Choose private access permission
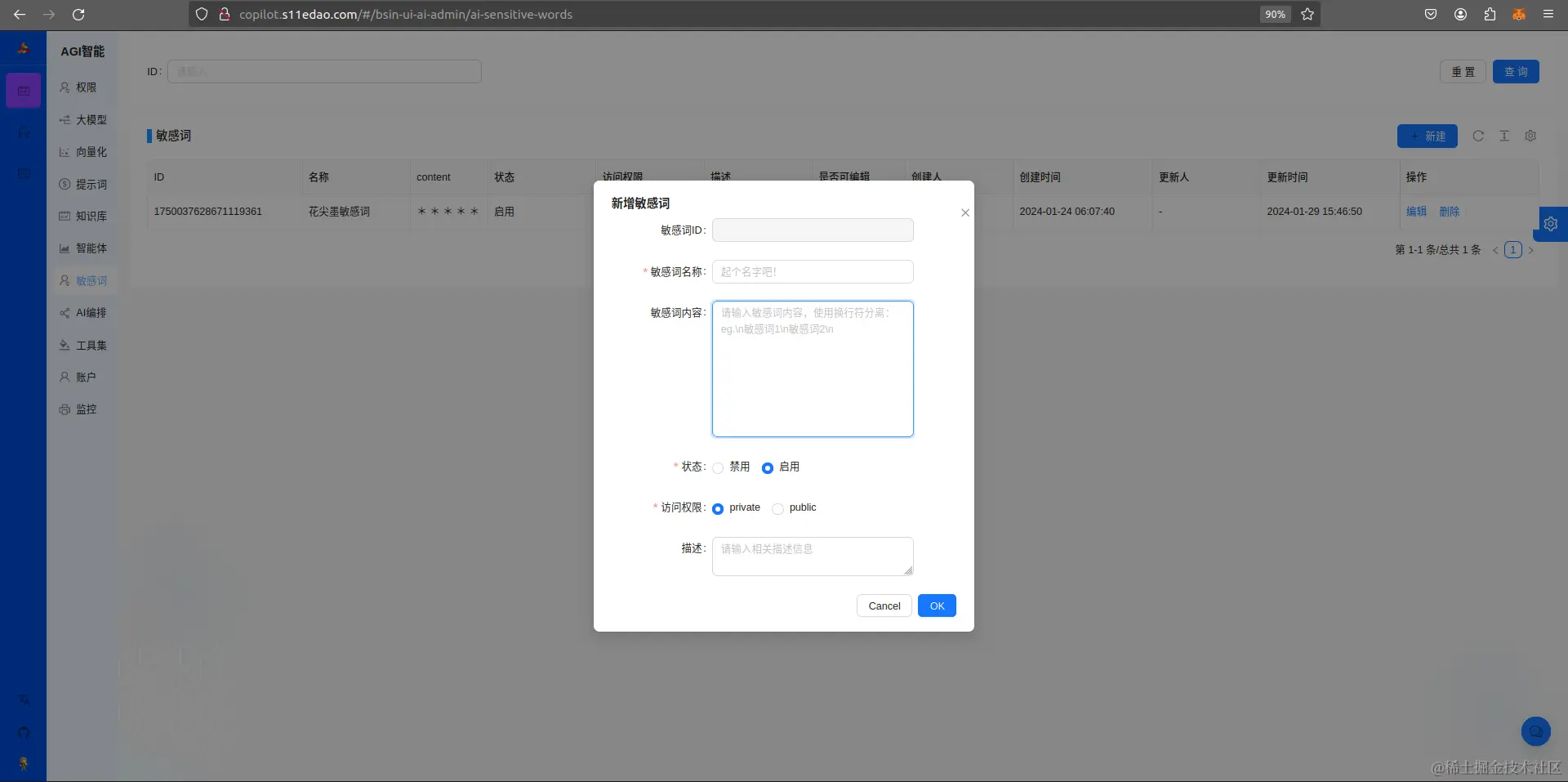The image size is (1568, 782). [718, 508]
